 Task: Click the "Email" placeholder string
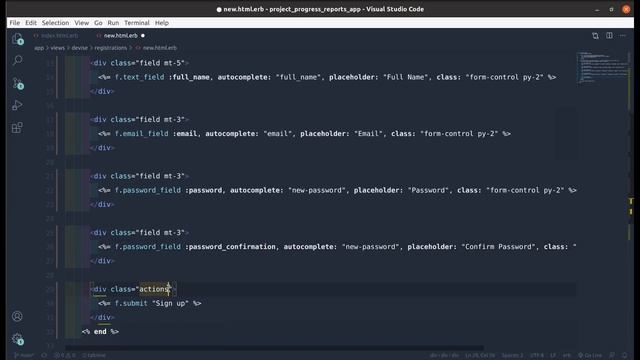(x=368, y=133)
